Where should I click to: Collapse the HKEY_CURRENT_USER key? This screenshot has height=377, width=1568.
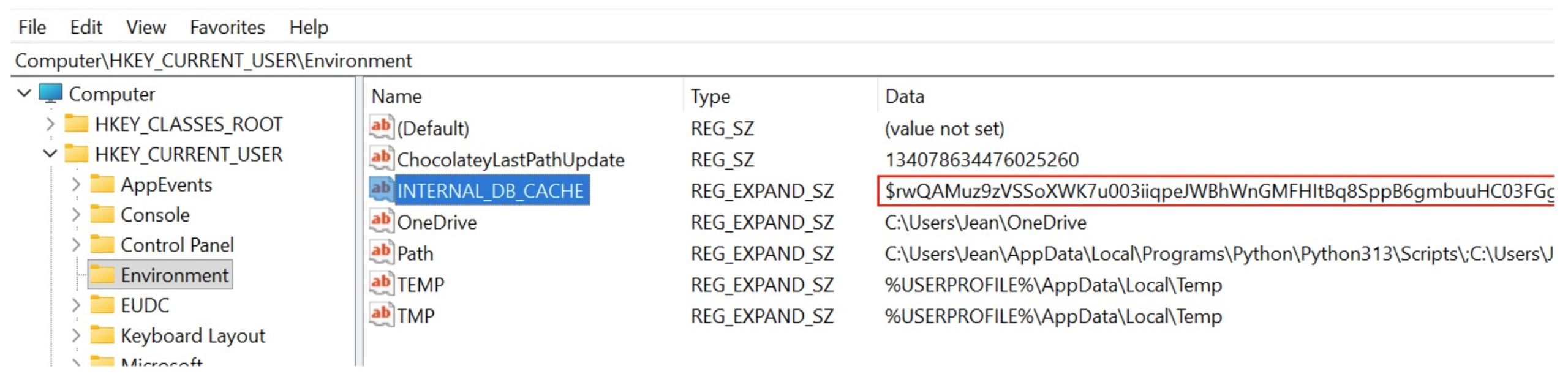tap(50, 154)
